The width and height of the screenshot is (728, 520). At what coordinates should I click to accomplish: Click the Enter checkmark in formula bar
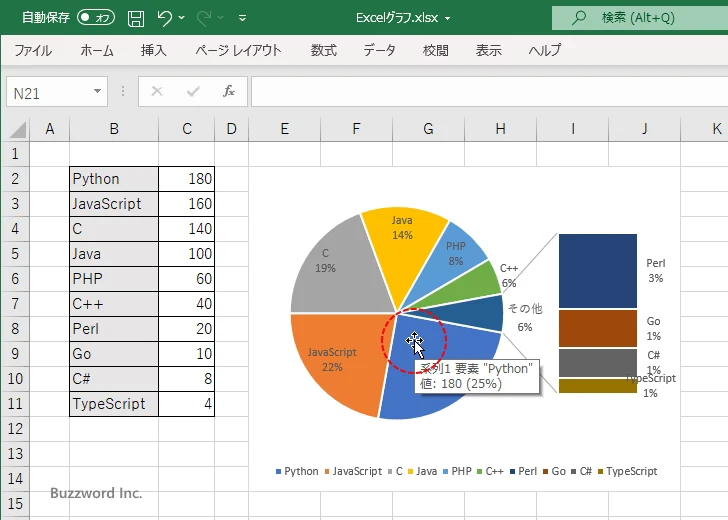(x=193, y=91)
